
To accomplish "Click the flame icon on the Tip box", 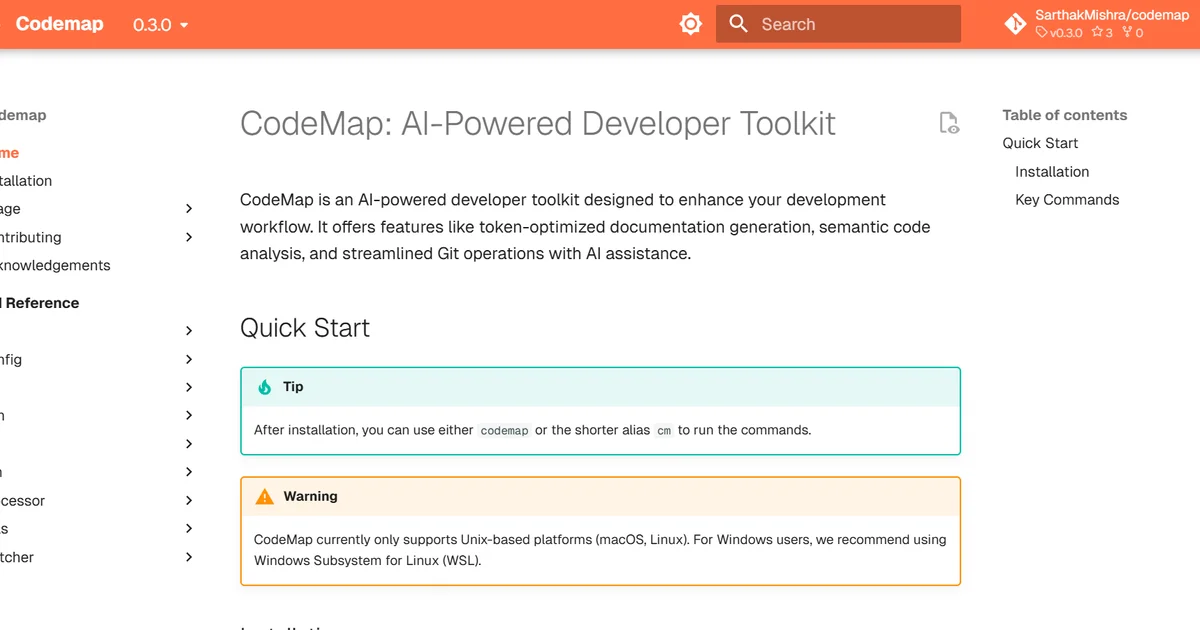I will [265, 387].
